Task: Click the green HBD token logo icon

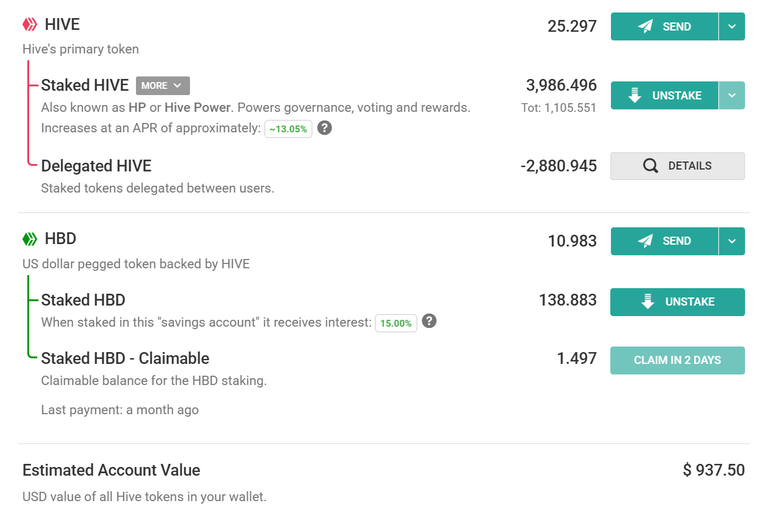Action: click(30, 239)
